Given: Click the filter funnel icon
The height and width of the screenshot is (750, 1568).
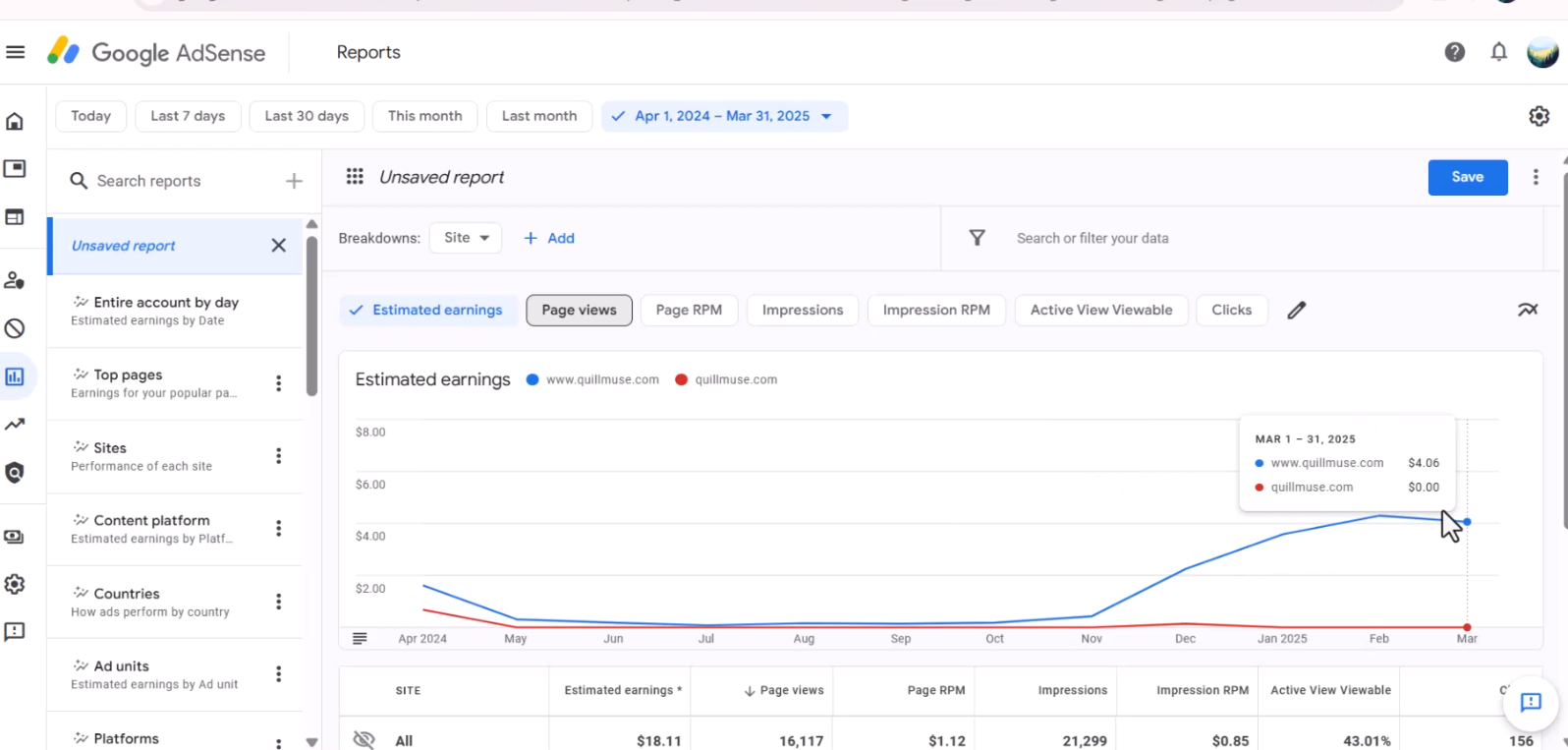Looking at the screenshot, I should tap(978, 238).
